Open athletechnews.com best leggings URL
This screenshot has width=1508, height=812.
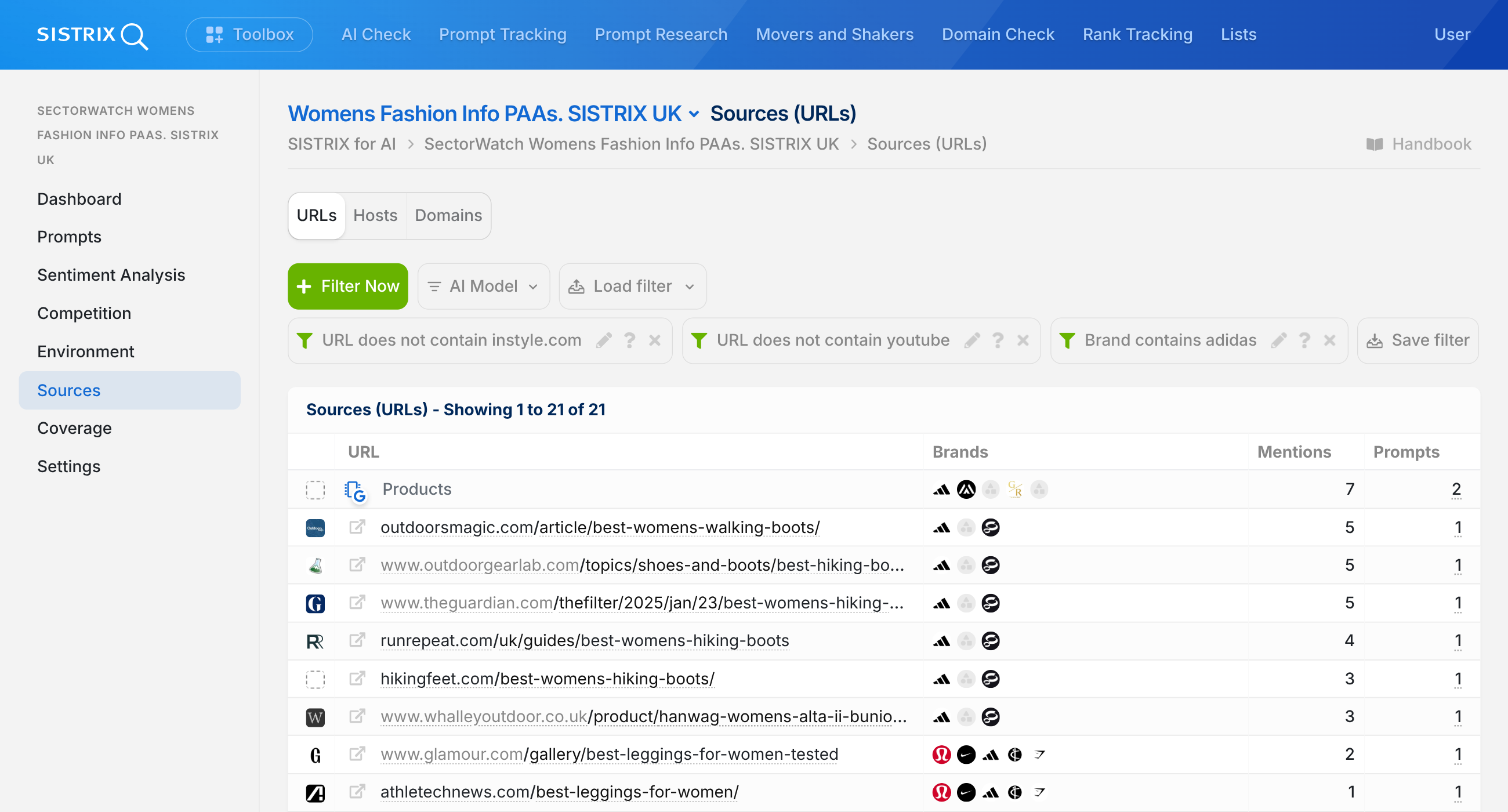tap(560, 792)
